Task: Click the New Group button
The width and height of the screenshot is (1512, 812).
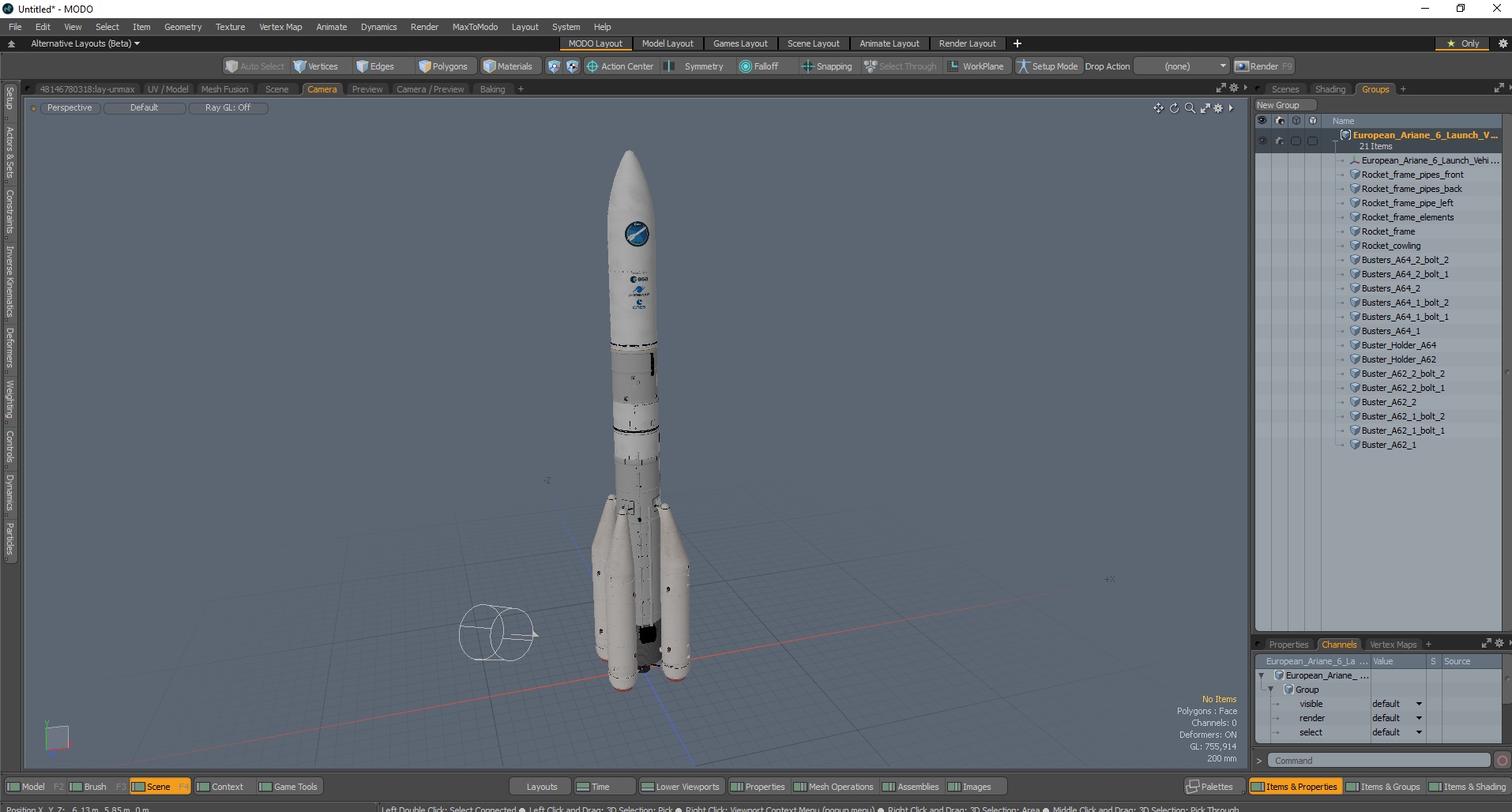Action: tap(1284, 105)
